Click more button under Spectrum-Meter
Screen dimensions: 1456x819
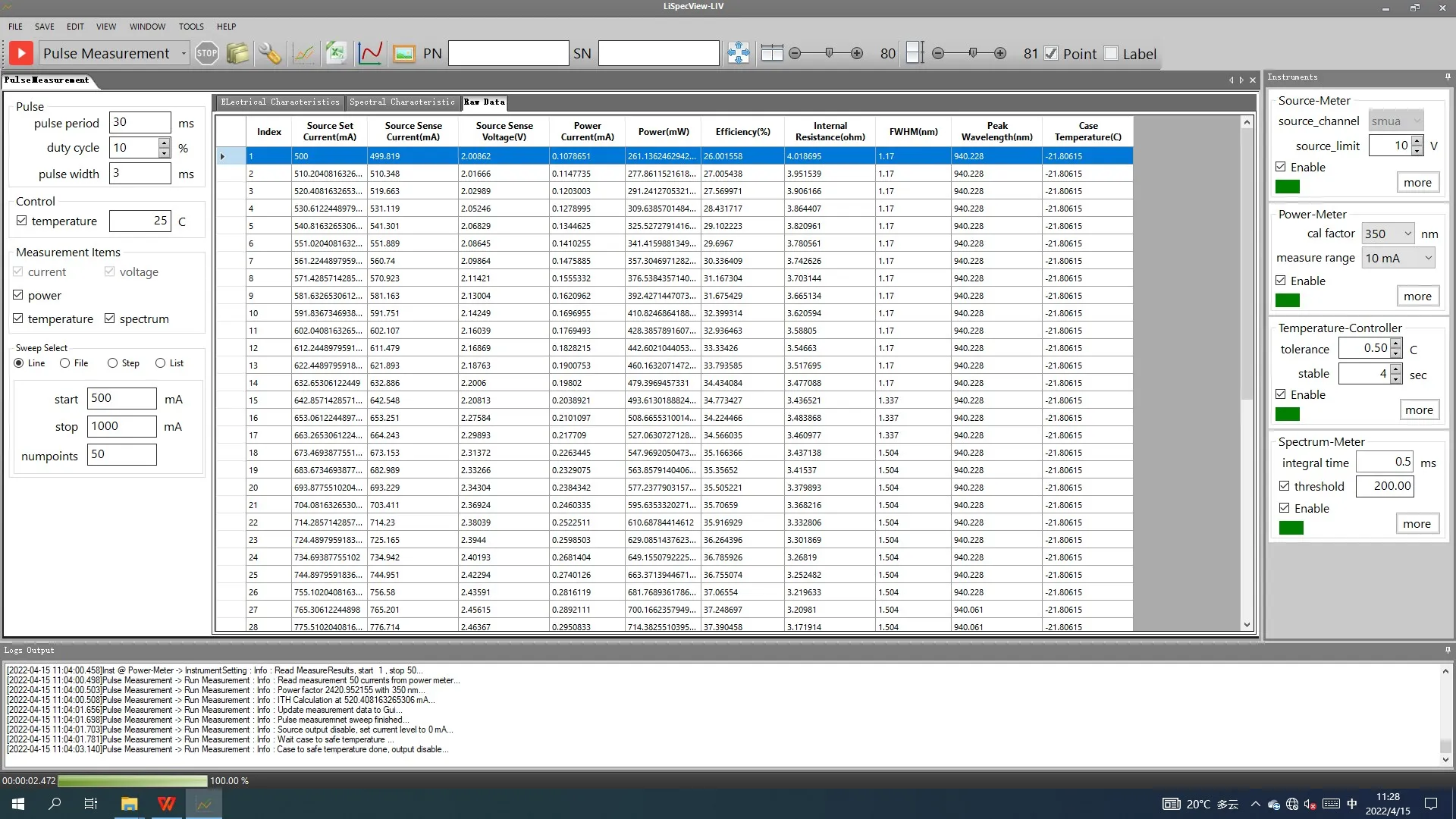(x=1417, y=524)
